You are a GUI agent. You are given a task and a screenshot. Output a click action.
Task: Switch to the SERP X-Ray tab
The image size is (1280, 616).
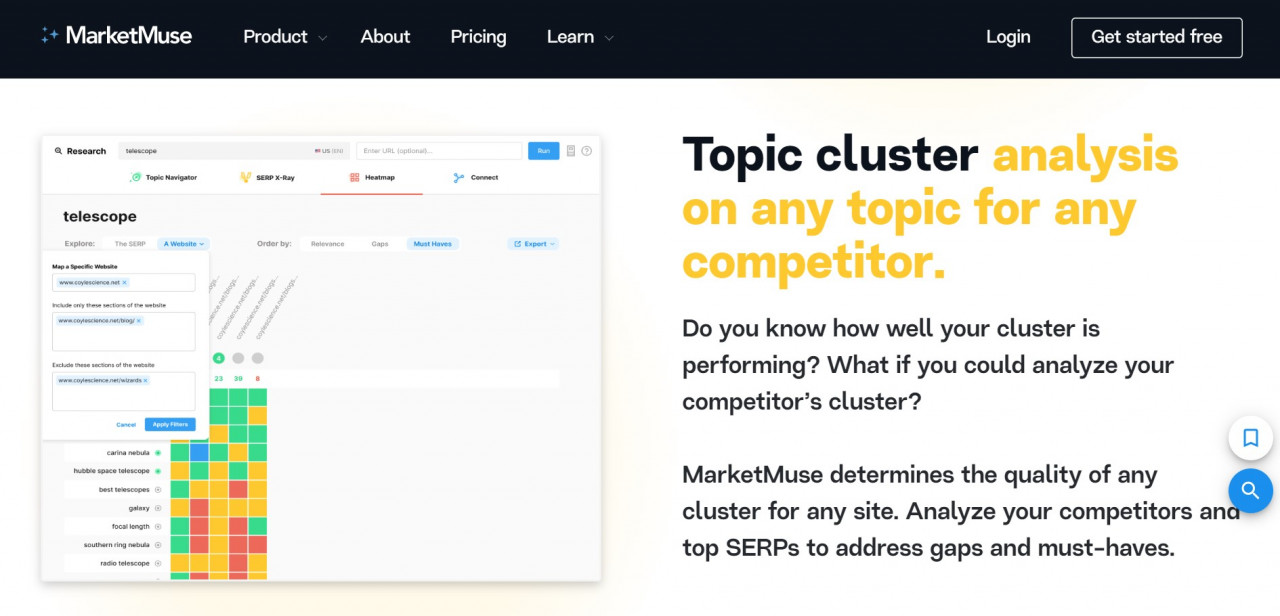[269, 177]
